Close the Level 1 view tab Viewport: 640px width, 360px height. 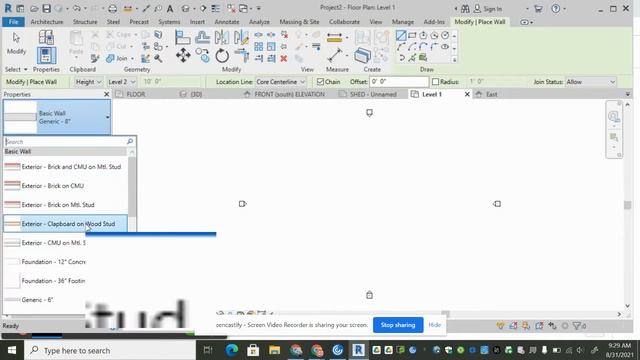467,94
